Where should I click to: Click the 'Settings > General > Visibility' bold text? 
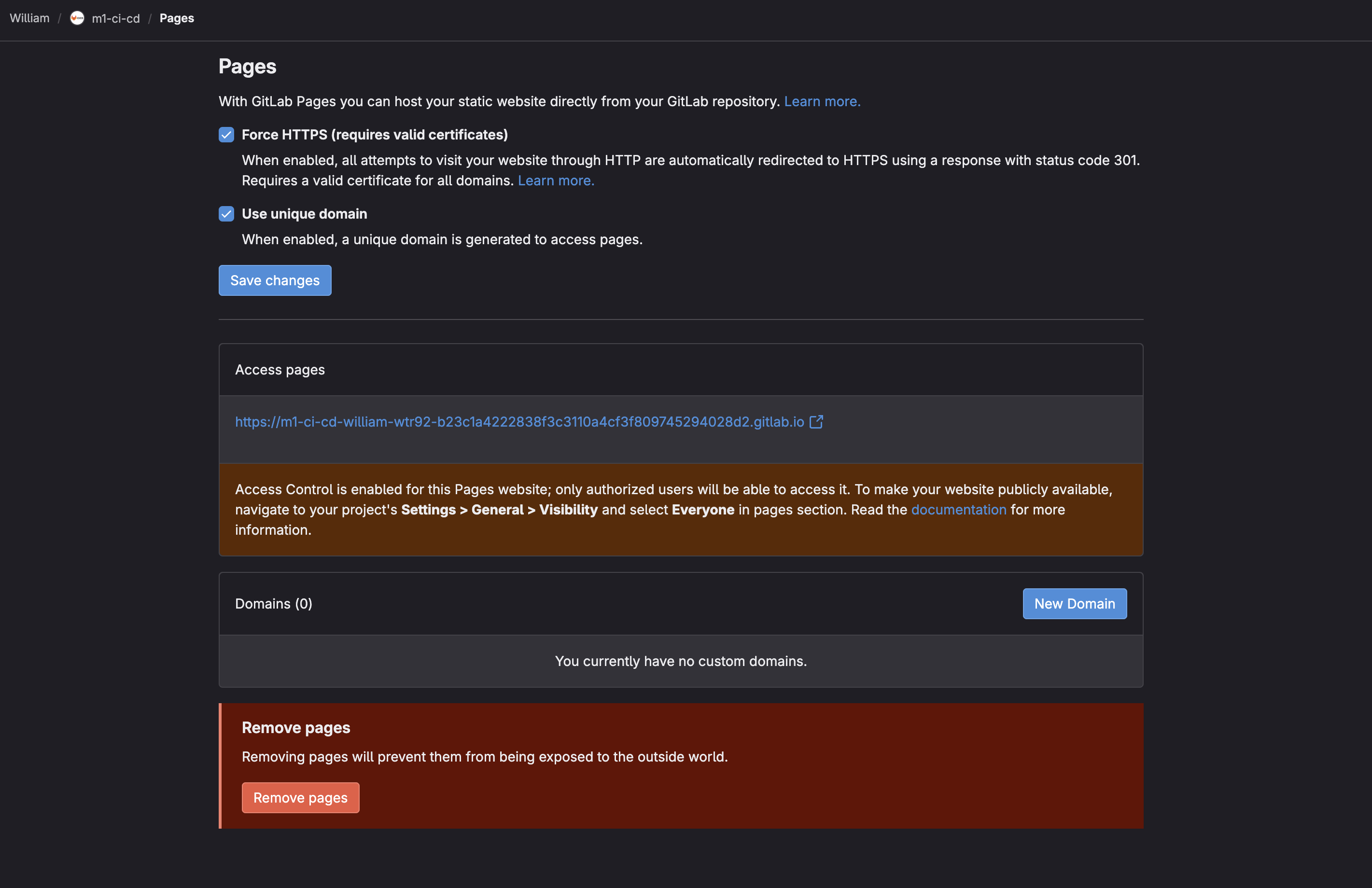point(499,510)
